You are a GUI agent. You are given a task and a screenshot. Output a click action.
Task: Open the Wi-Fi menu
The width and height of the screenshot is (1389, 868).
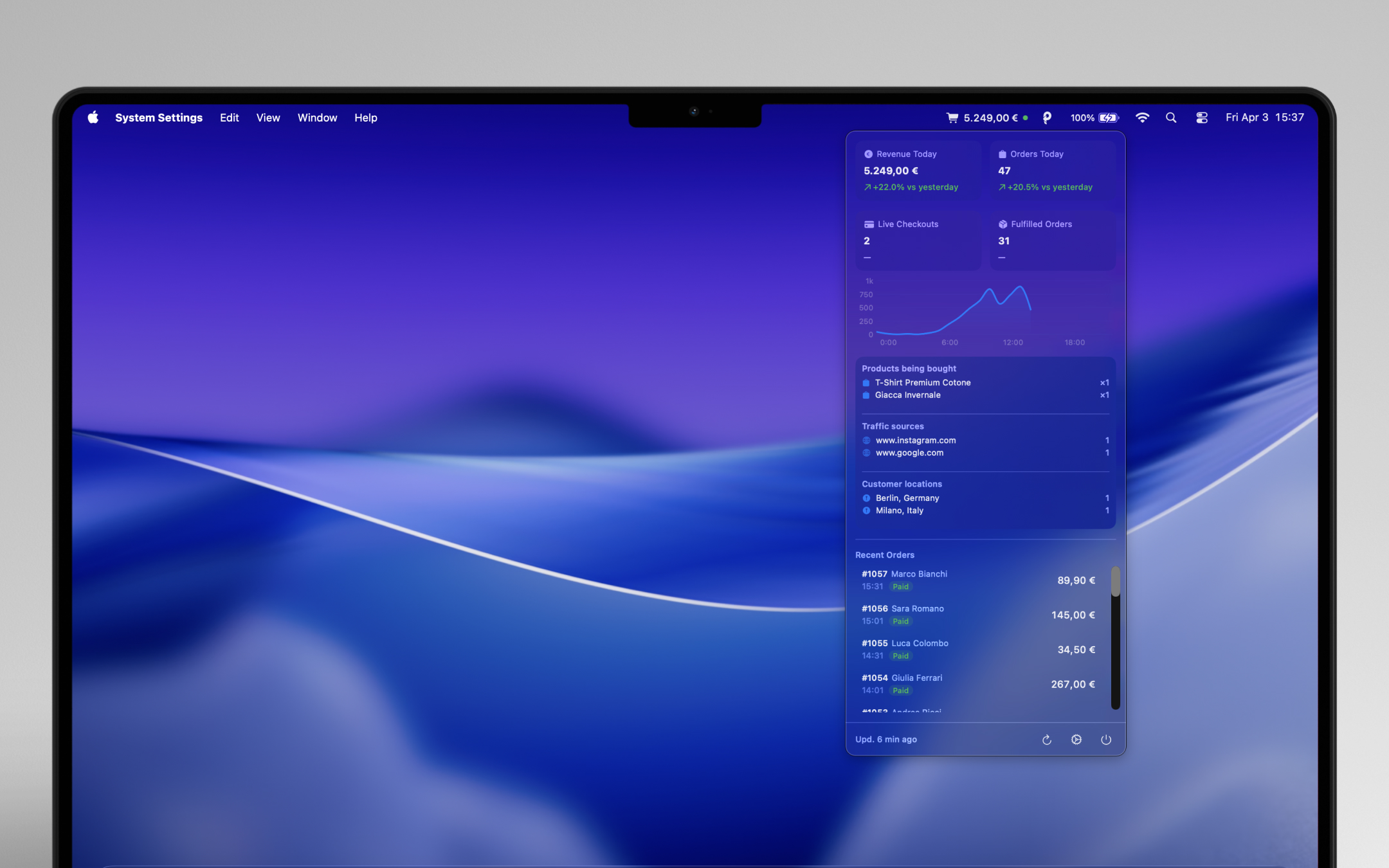point(1142,118)
